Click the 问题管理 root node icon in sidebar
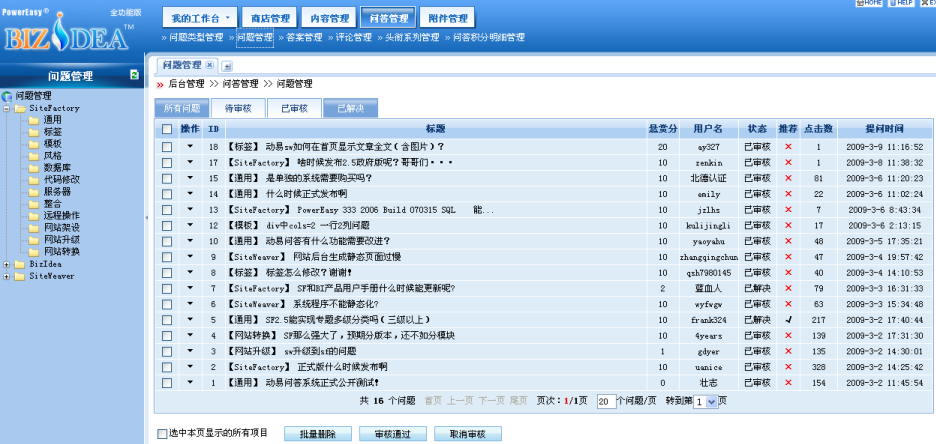Screen dimensions: 936x444 [x=8, y=96]
